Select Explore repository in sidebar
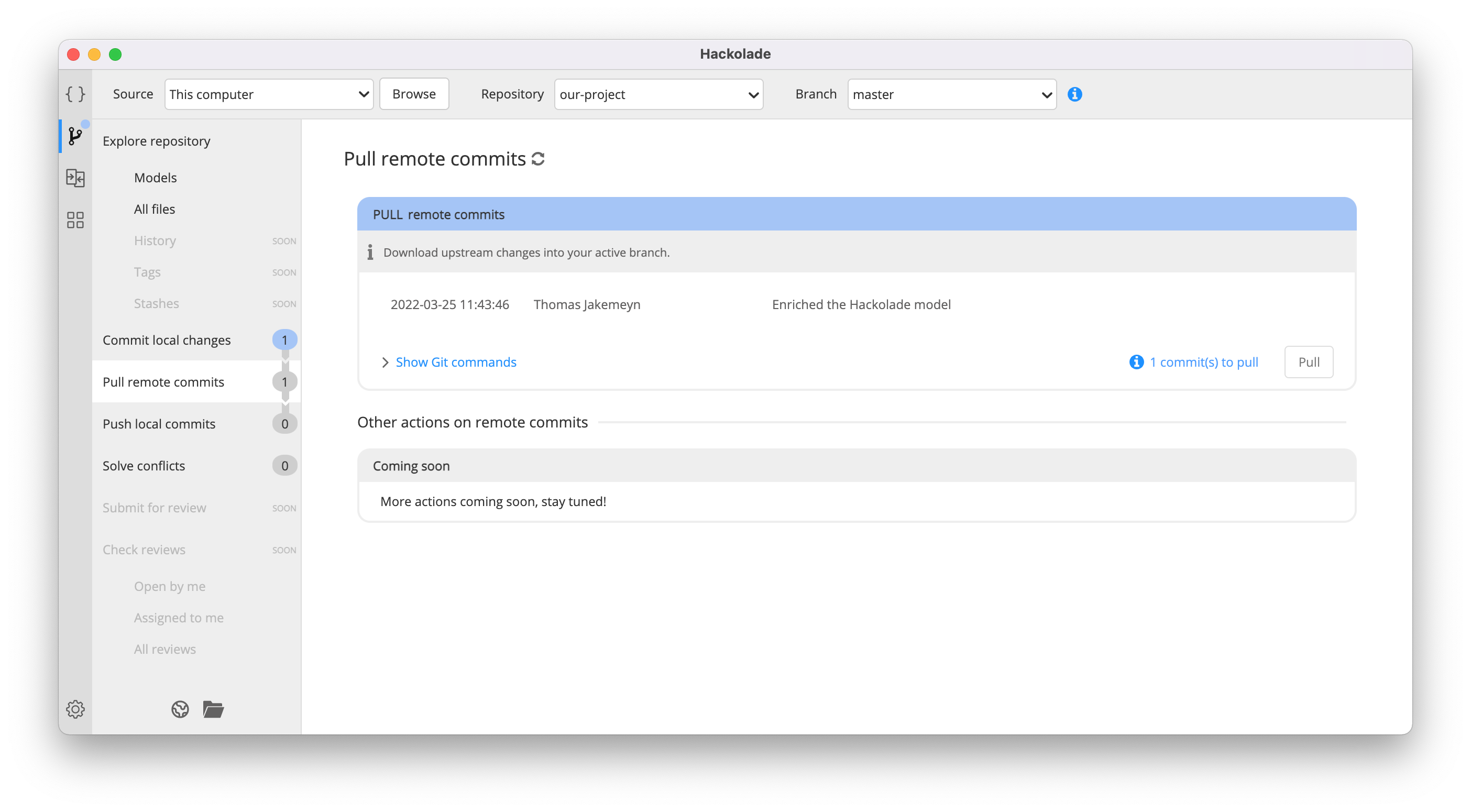Image resolution: width=1471 pixels, height=812 pixels. pos(157,141)
